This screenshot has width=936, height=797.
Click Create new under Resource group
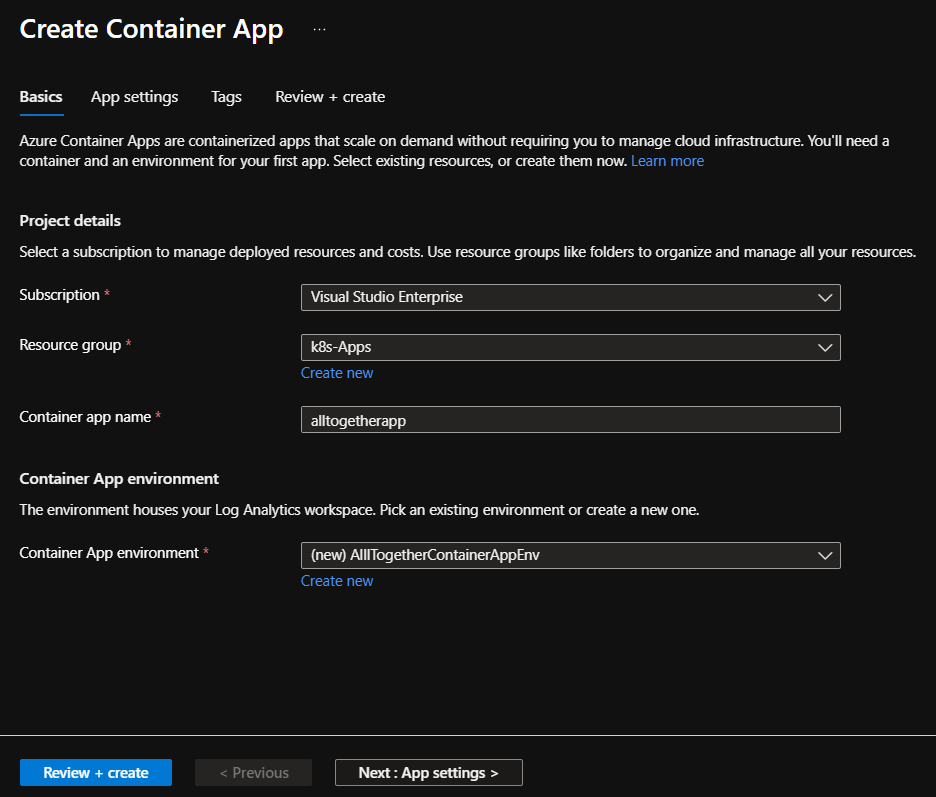[337, 373]
